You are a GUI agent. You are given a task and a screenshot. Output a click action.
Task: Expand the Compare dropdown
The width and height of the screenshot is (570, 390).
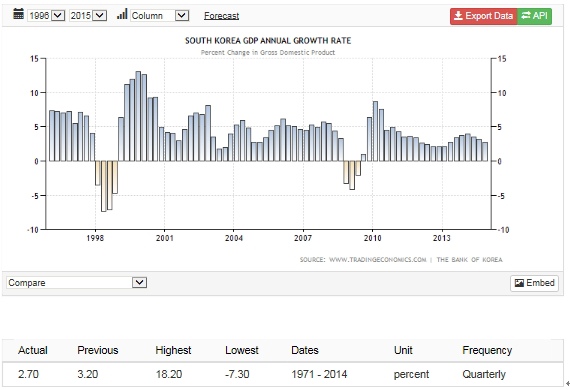(x=77, y=282)
